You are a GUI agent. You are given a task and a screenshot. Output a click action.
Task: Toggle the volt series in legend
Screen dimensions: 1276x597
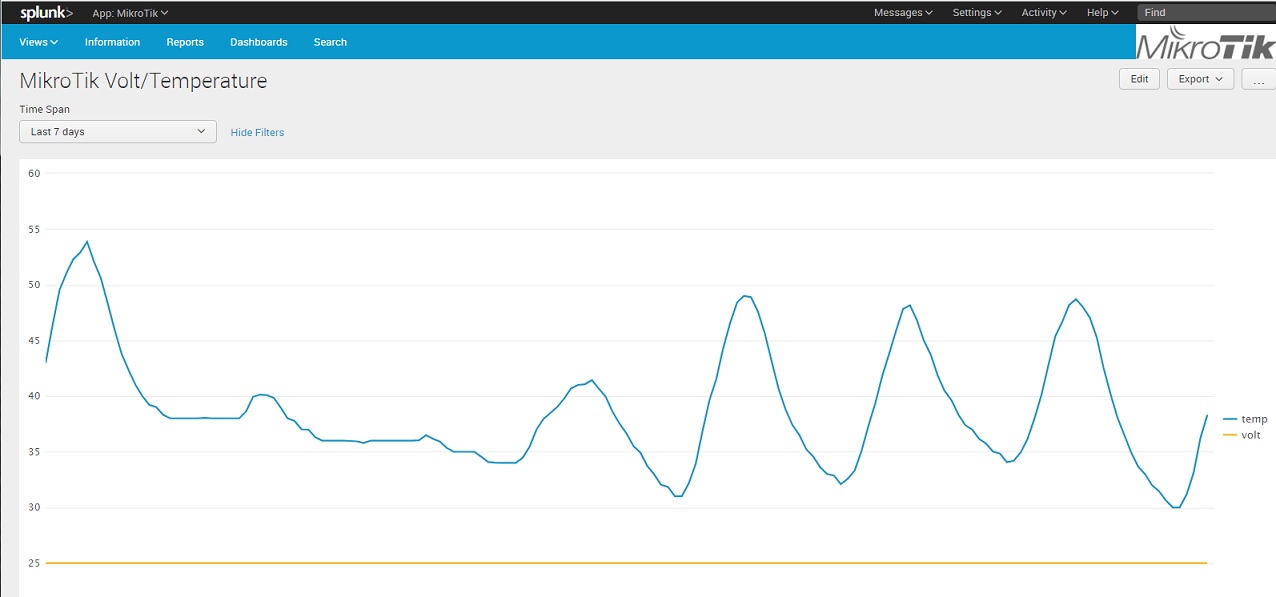(1242, 435)
